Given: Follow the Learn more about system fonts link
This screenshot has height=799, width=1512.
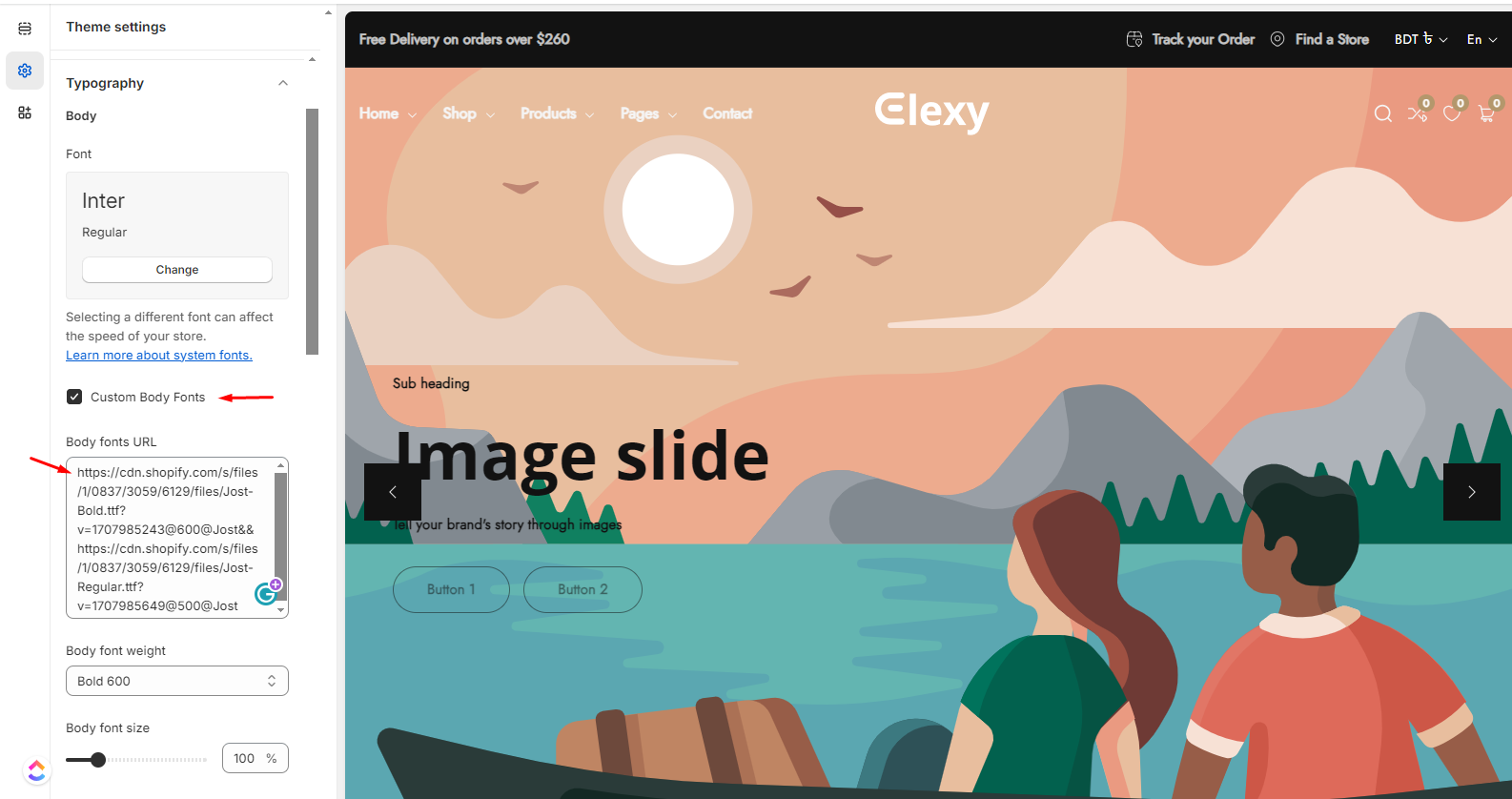Looking at the screenshot, I should coord(159,355).
